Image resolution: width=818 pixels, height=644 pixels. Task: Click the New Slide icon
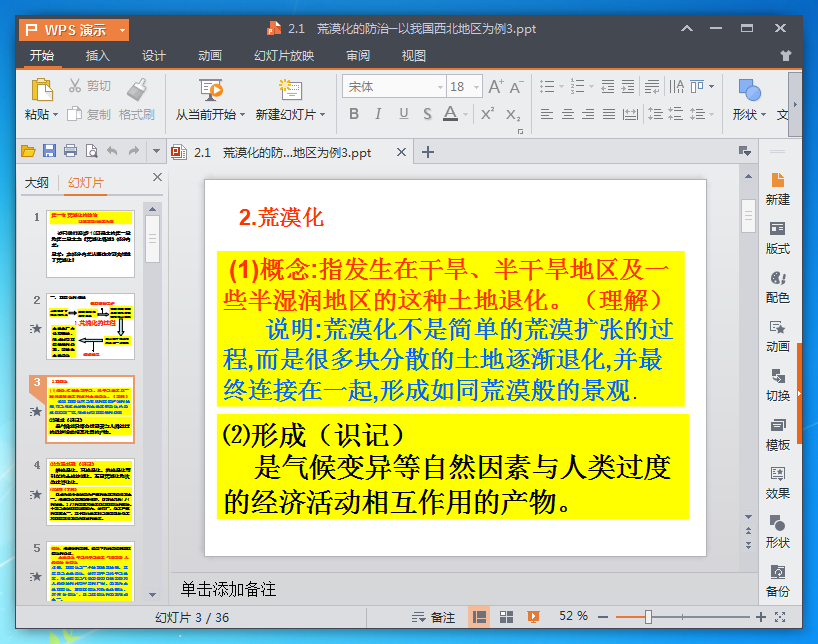290,90
